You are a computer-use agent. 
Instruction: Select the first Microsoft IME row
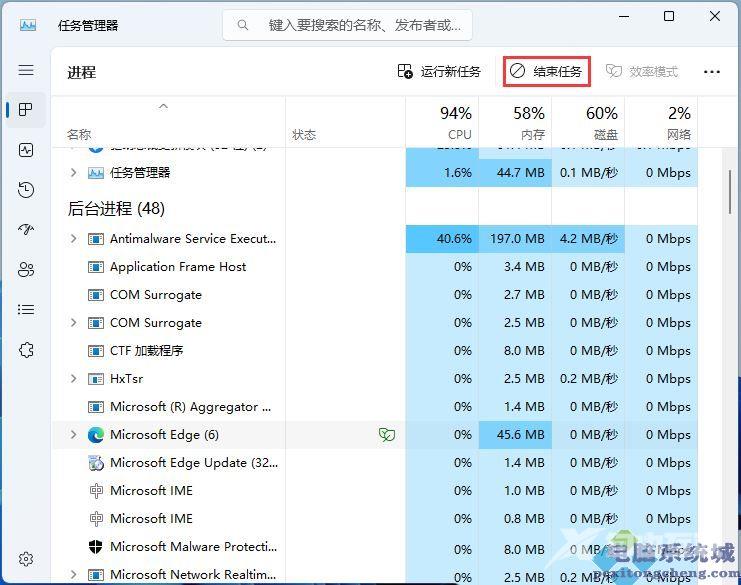coord(374,491)
